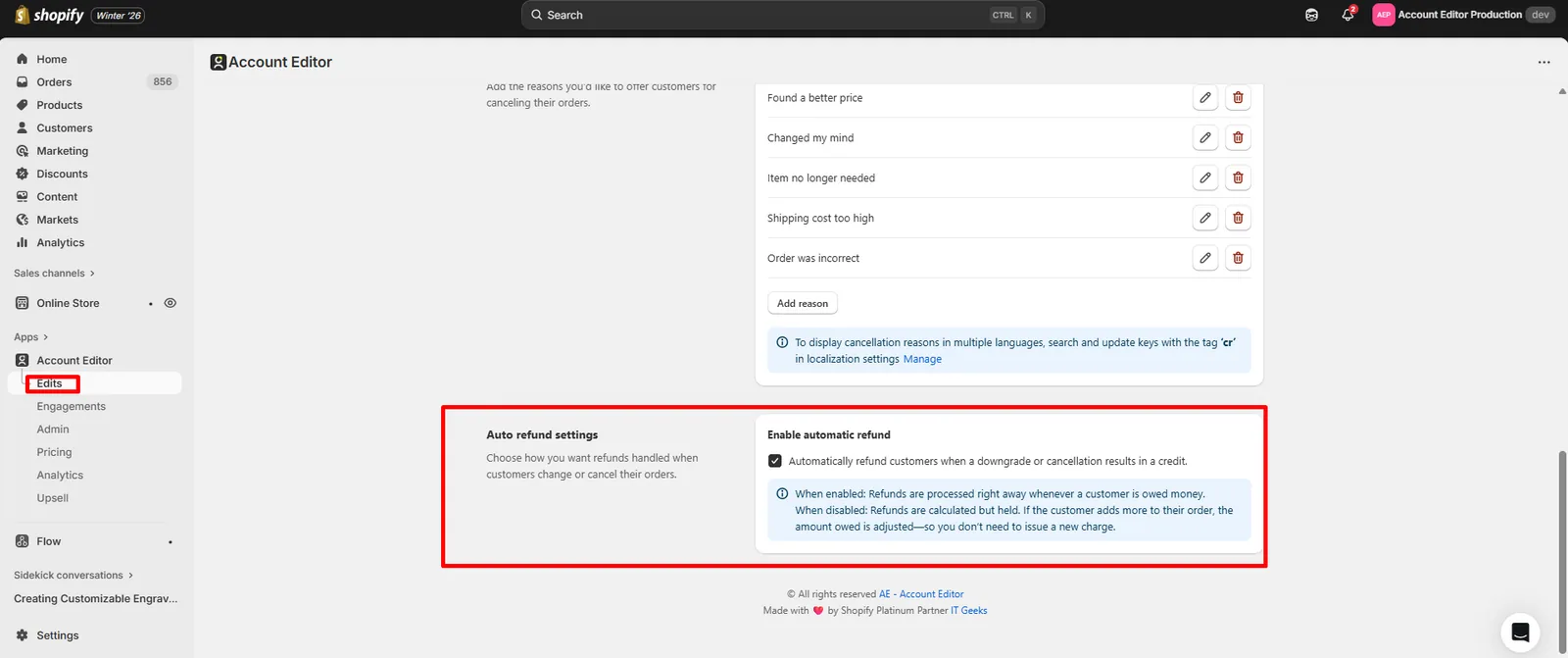Edit the 'Order was incorrect' reason
The width and height of the screenshot is (1568, 658).
tap(1205, 258)
